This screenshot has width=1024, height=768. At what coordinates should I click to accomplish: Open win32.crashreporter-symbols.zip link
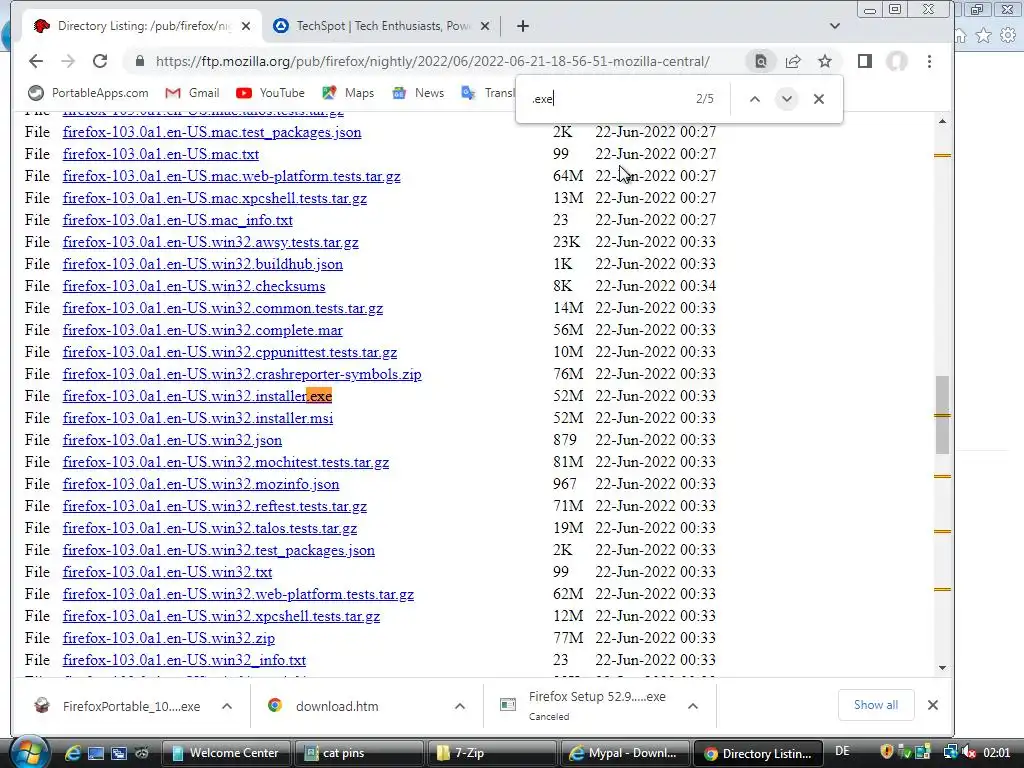pyautogui.click(x=242, y=374)
